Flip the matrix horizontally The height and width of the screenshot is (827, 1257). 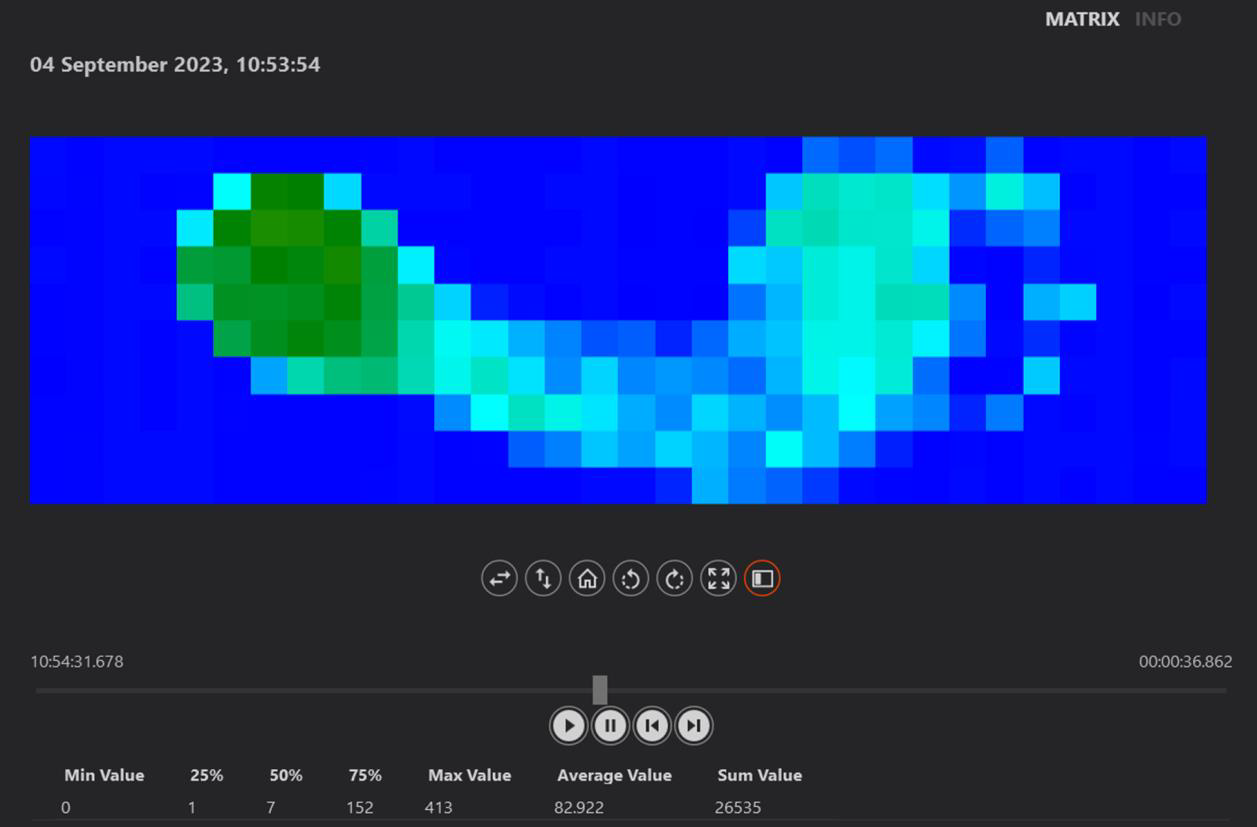[x=499, y=578]
